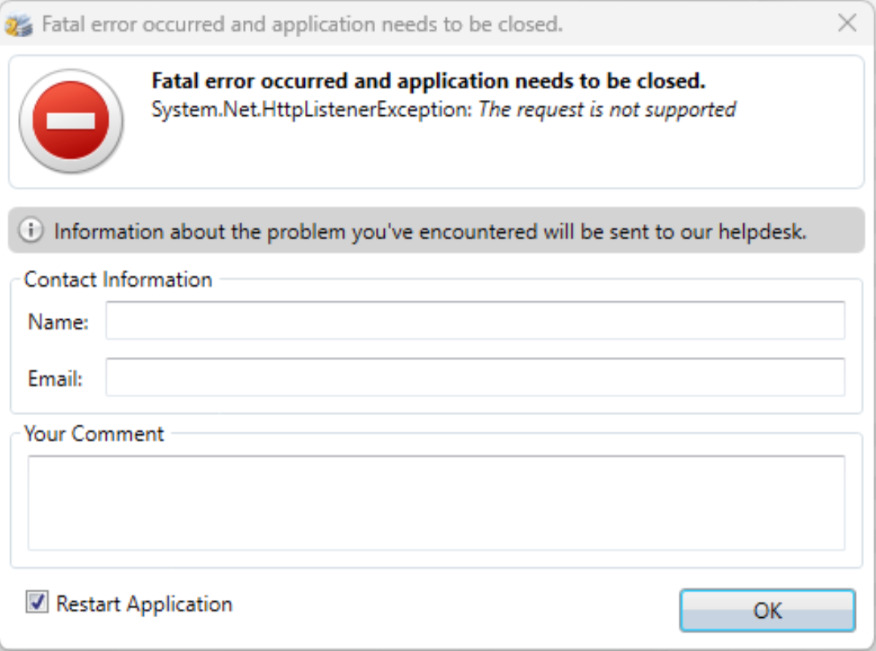Close the fatal error dialog window
This screenshot has width=876, height=651.
(847, 23)
